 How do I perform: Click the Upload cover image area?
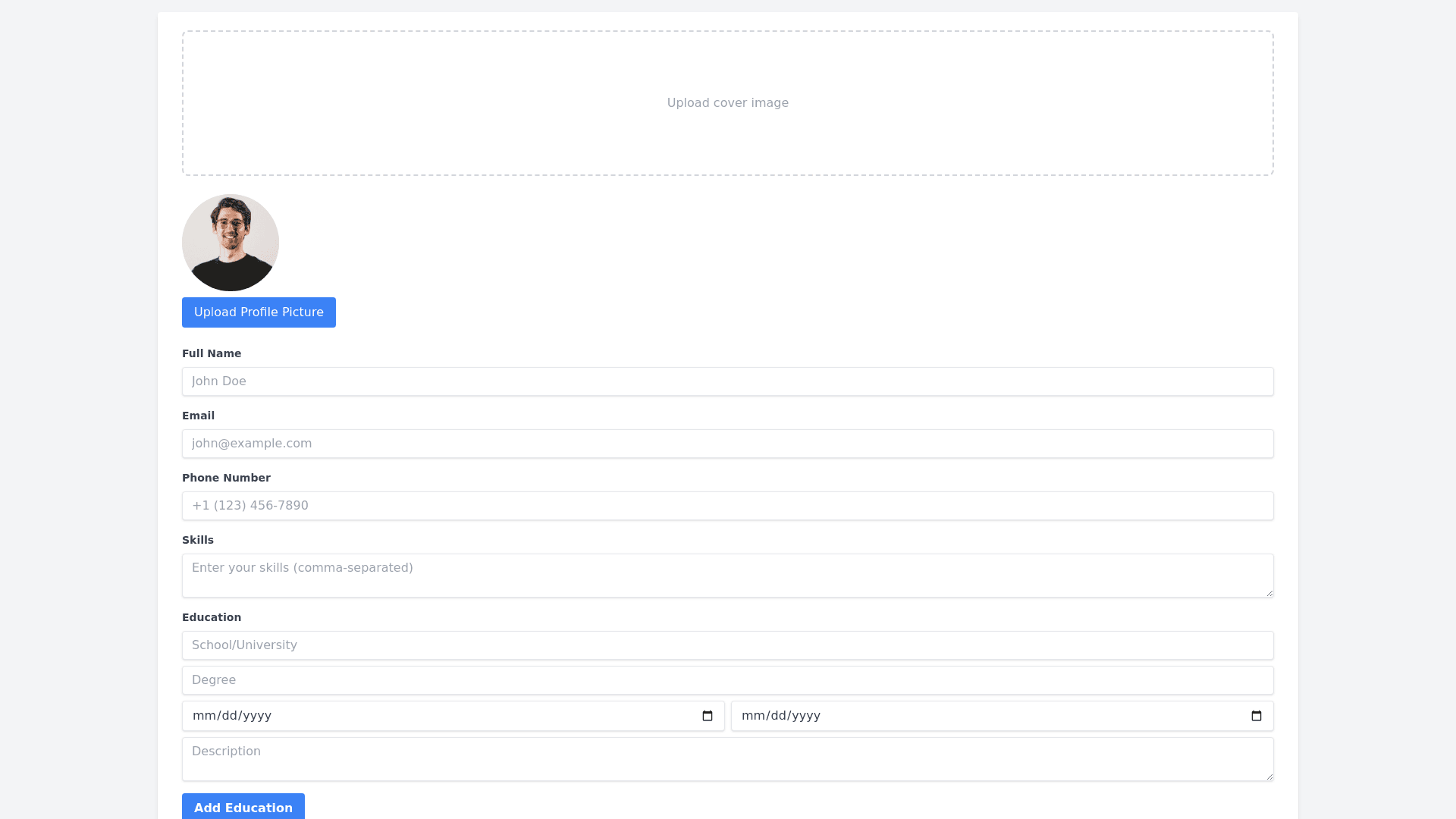click(x=728, y=103)
